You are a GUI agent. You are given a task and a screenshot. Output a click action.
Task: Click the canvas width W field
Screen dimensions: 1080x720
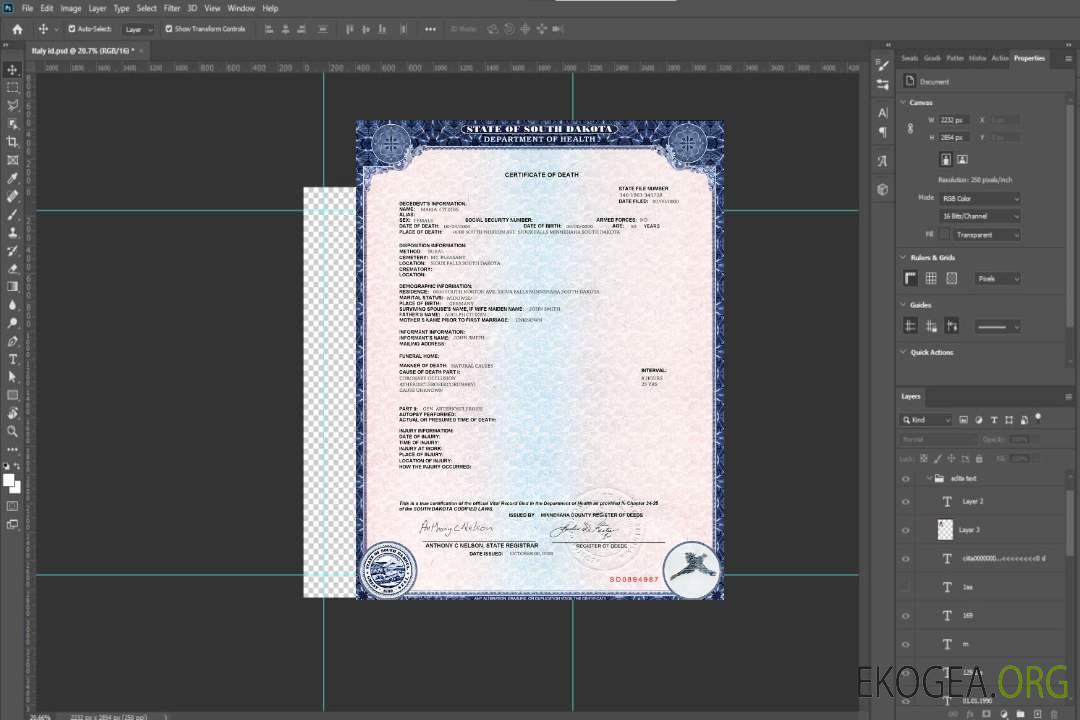954,120
